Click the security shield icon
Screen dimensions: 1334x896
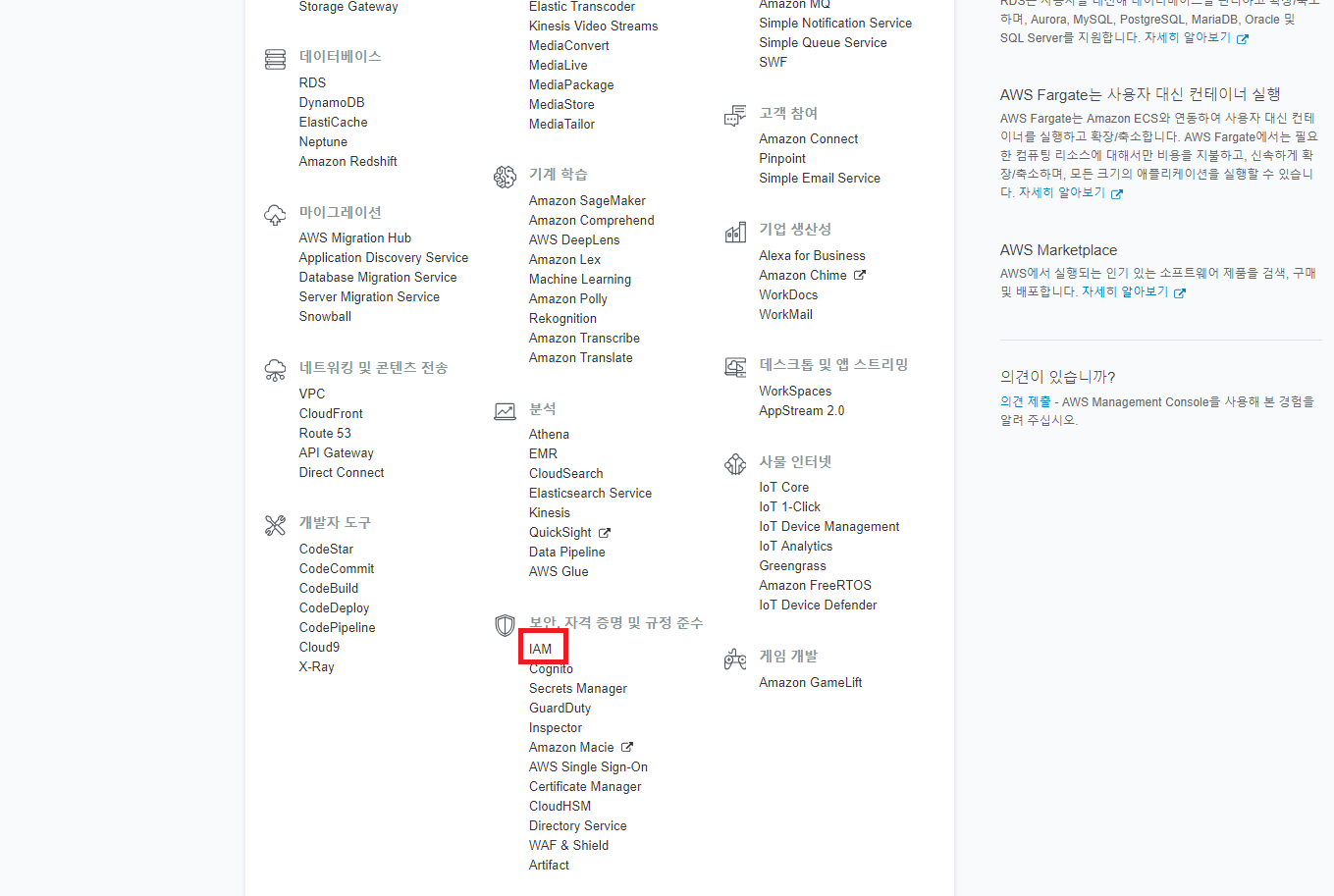coord(505,625)
